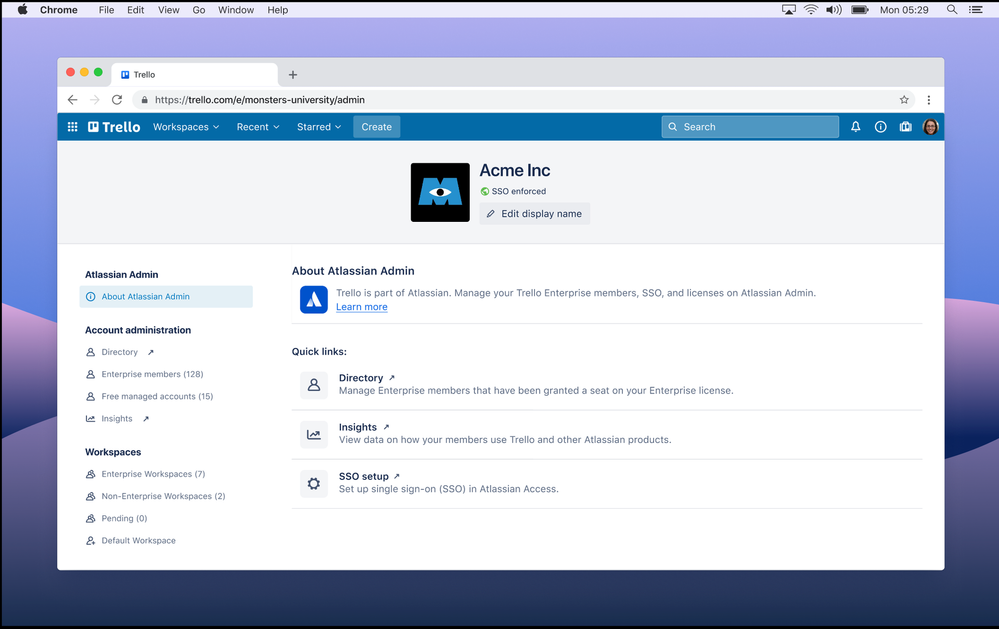Click the AirPlay display icon in menu bar
This screenshot has width=999, height=629.
[x=789, y=10]
